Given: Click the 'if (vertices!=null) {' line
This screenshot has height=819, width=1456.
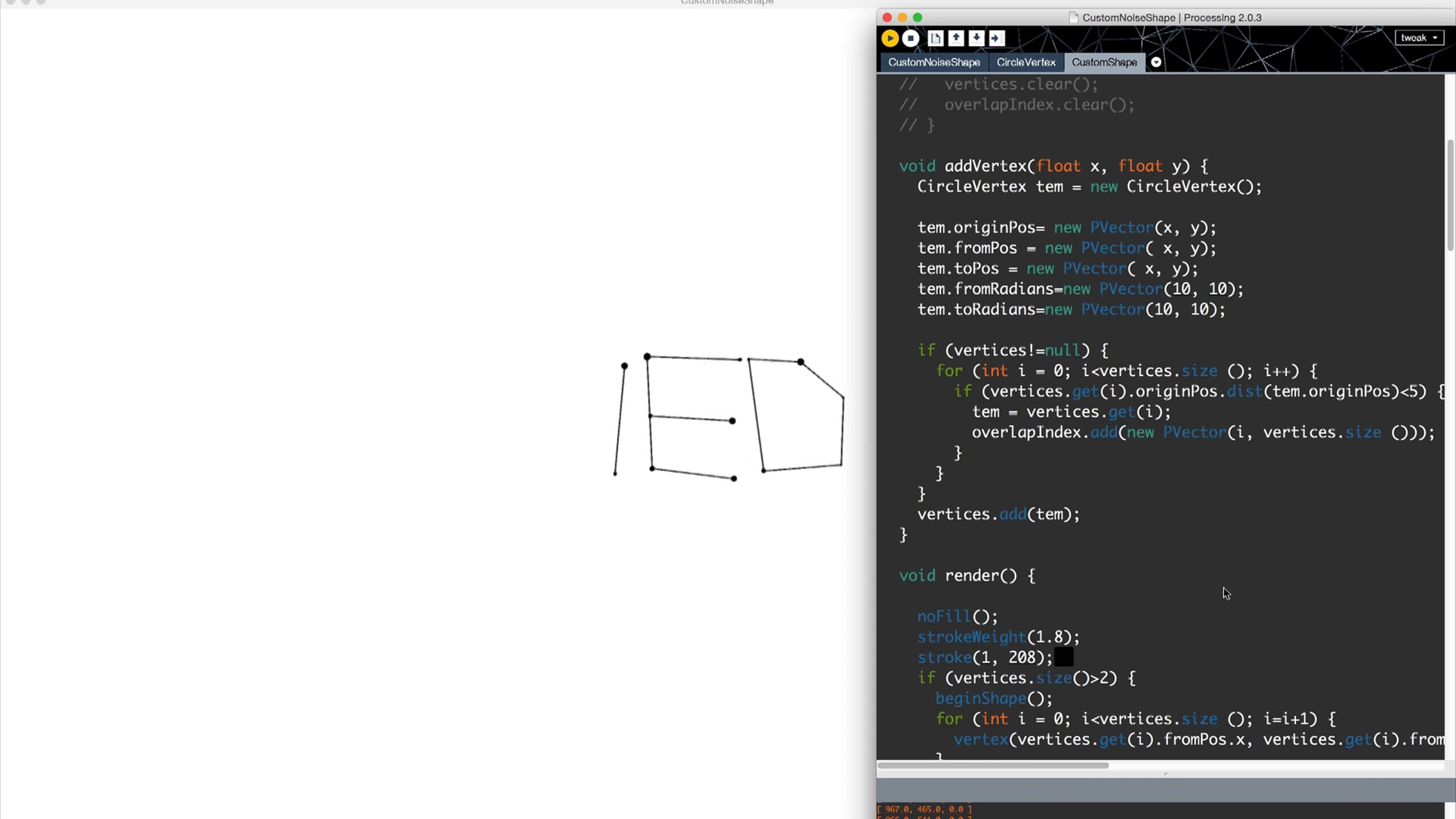Looking at the screenshot, I should point(1013,351).
